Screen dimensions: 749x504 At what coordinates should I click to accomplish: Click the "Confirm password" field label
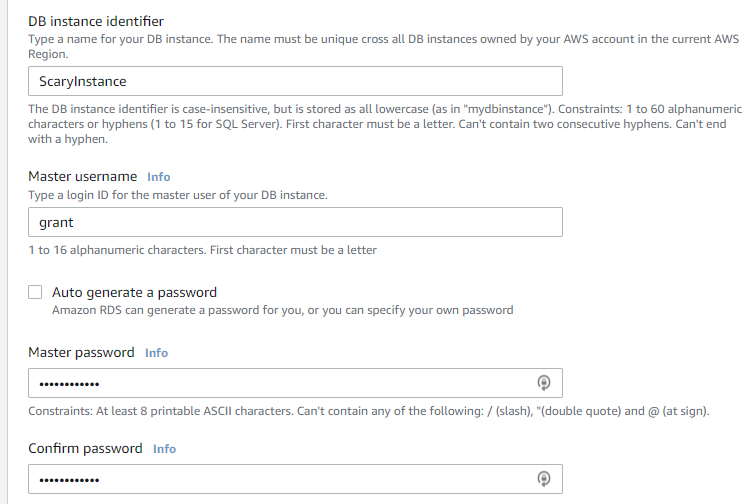[85, 448]
